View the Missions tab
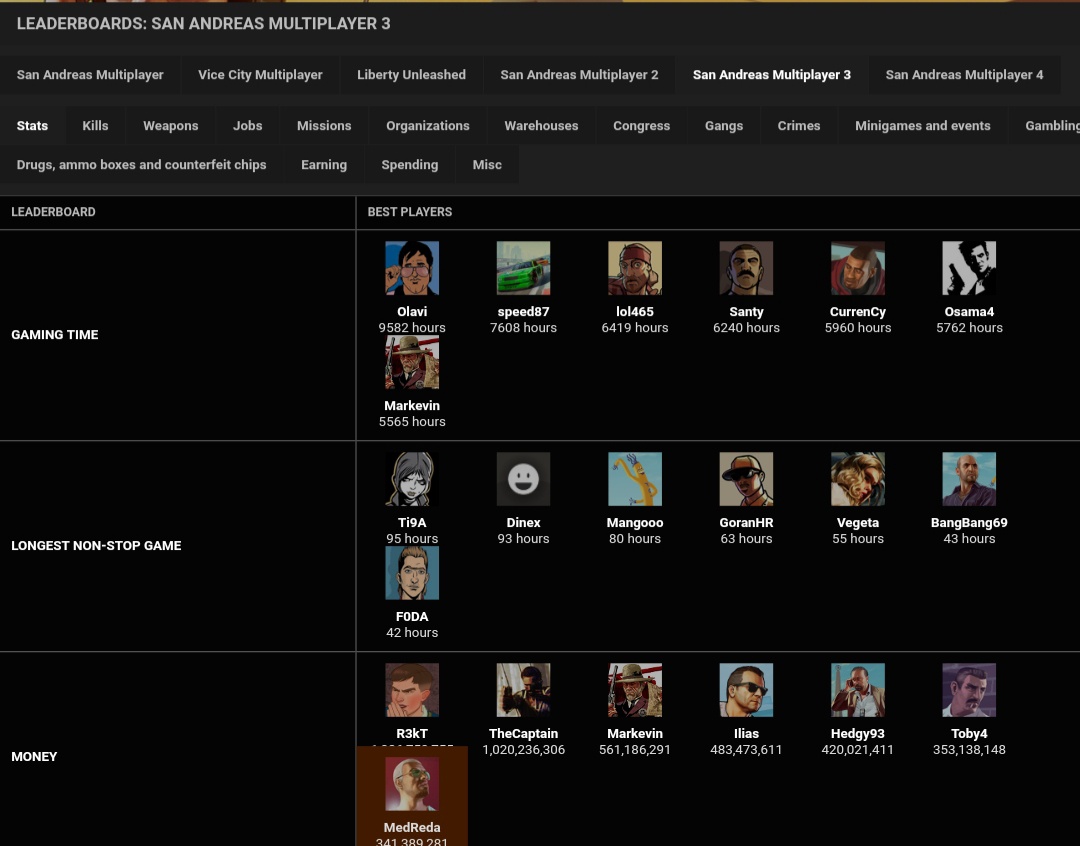This screenshot has width=1080, height=846. (324, 125)
